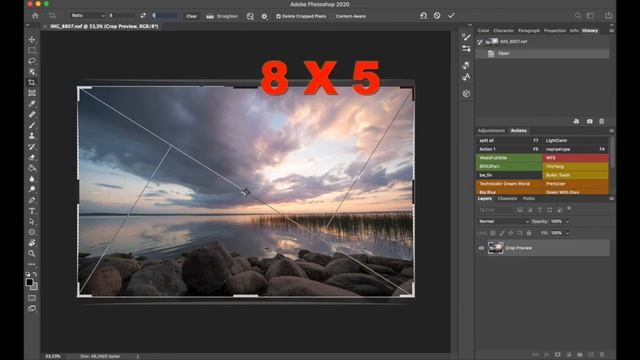
Task: Select the Path Selection tool
Action: tap(32, 221)
